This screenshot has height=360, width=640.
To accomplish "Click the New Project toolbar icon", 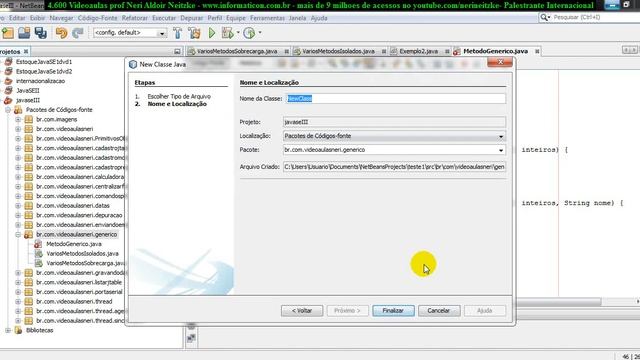I will pos(8,33).
